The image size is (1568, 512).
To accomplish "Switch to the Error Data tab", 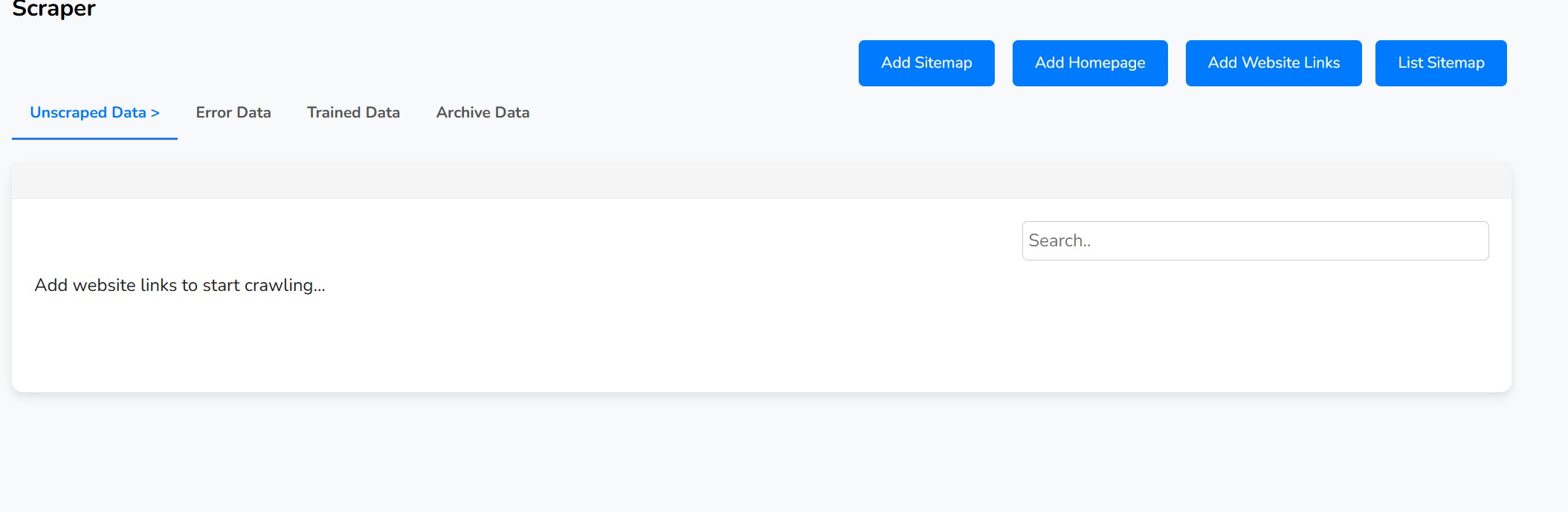I will [233, 112].
